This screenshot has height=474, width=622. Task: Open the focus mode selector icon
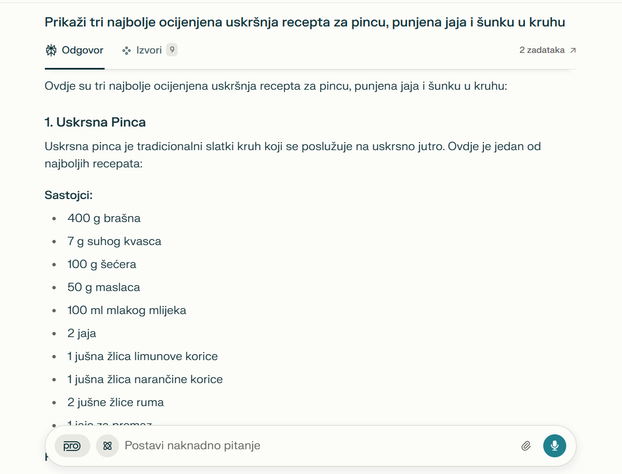pos(107,446)
